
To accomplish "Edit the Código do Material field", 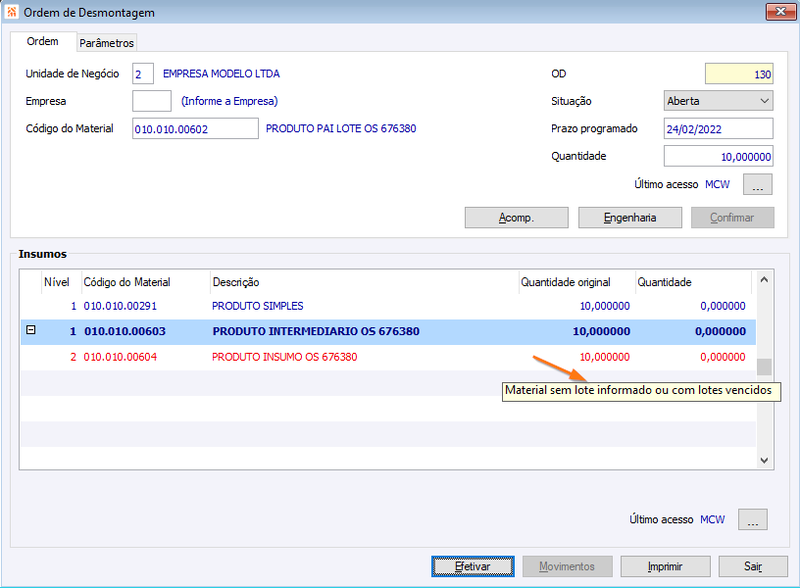I will 195,129.
